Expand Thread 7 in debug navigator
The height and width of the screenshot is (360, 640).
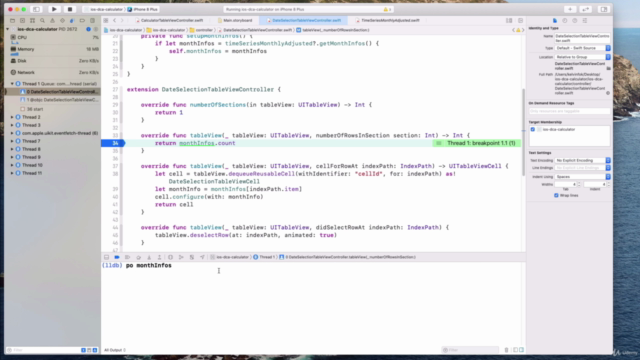coord(12,141)
